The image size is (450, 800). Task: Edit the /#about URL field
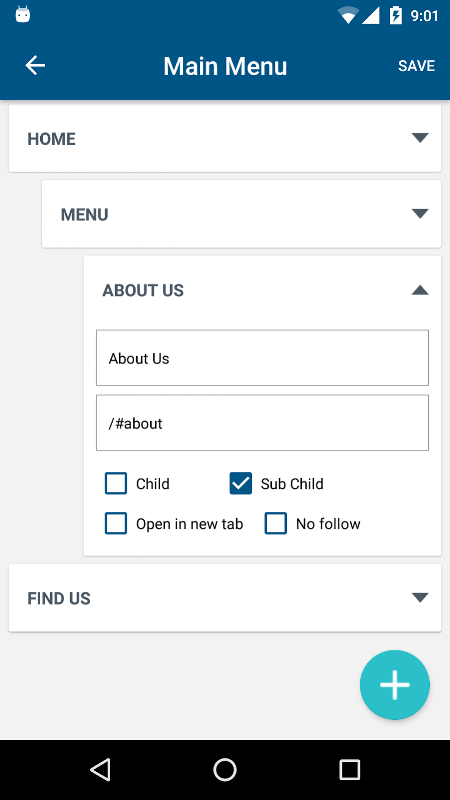pos(262,422)
